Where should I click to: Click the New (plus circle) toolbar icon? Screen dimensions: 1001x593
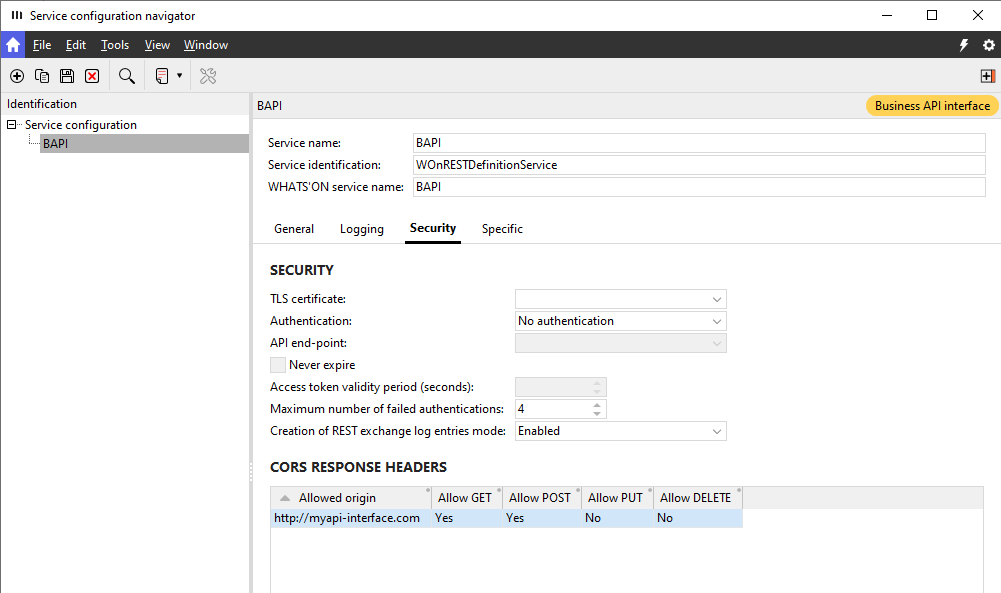17,76
